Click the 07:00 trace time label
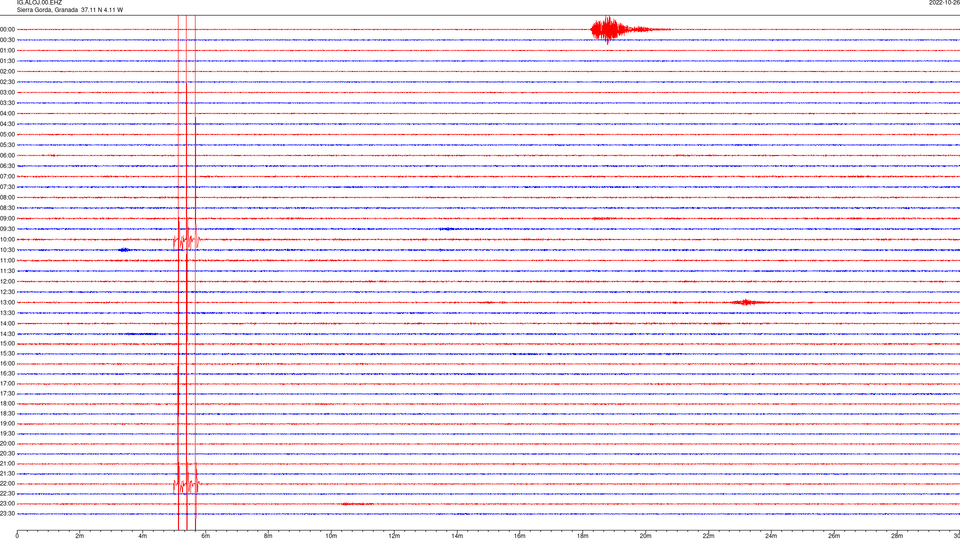960x540 pixels. point(8,176)
